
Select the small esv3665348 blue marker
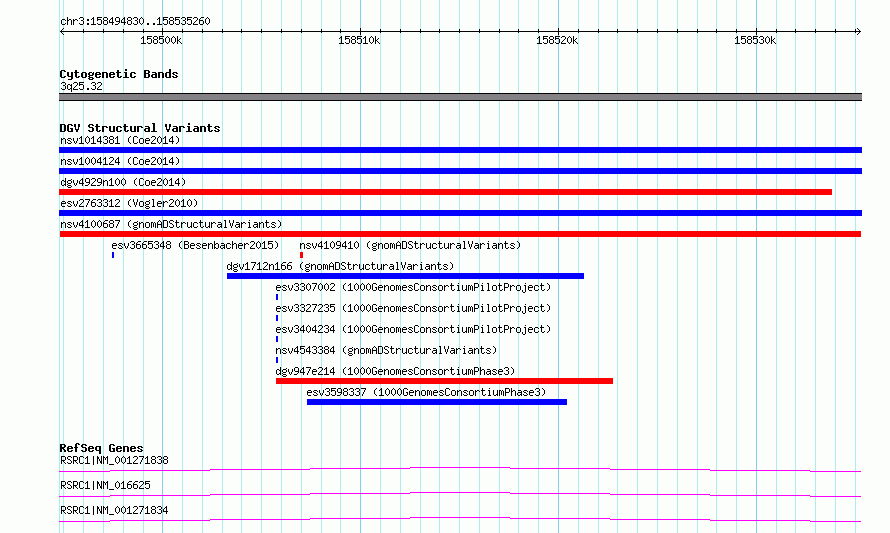tap(113, 255)
